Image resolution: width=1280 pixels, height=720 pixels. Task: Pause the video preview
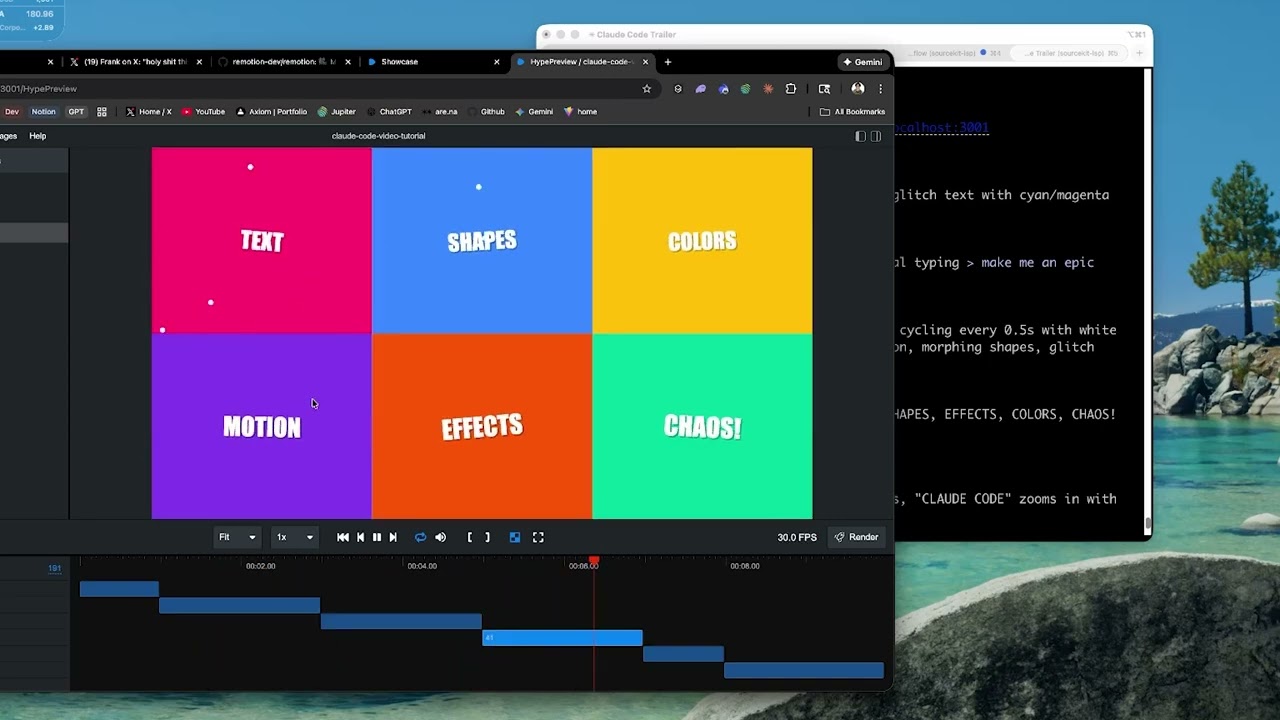coord(377,537)
